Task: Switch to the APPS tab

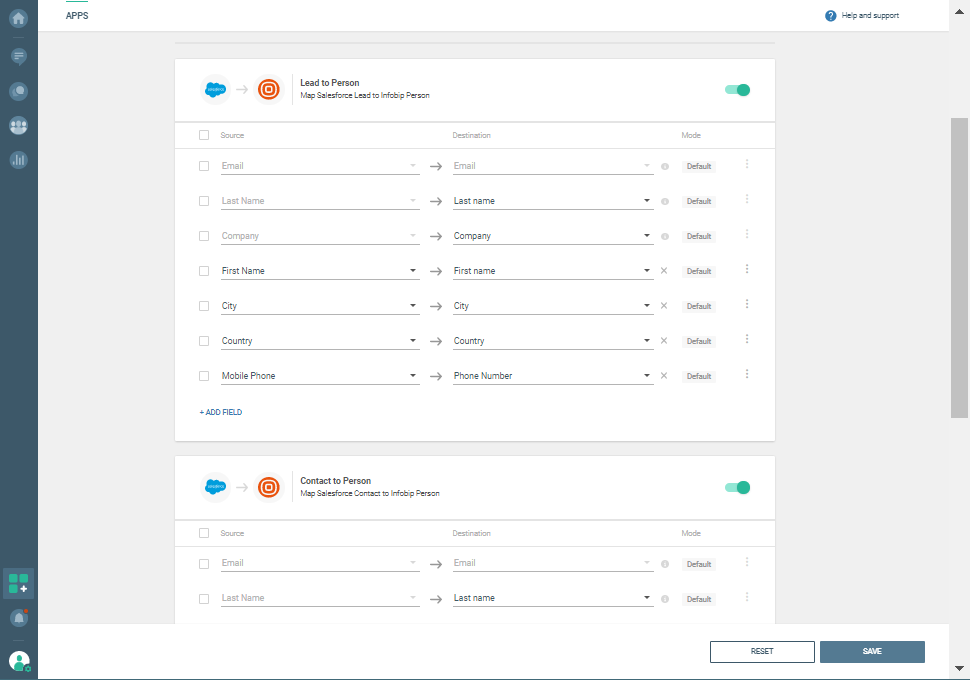Action: (x=77, y=15)
